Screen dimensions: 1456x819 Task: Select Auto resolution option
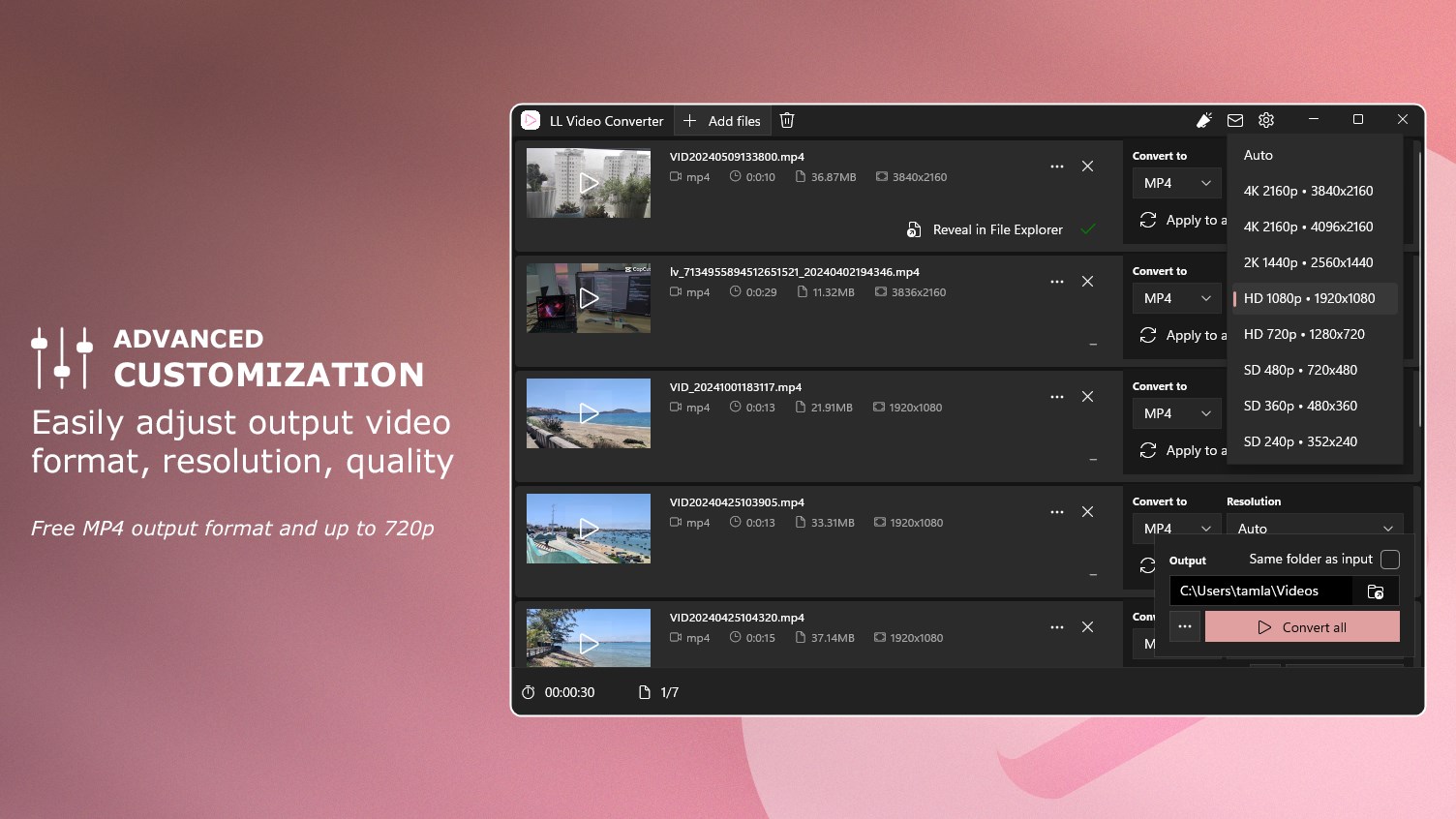coord(1315,155)
